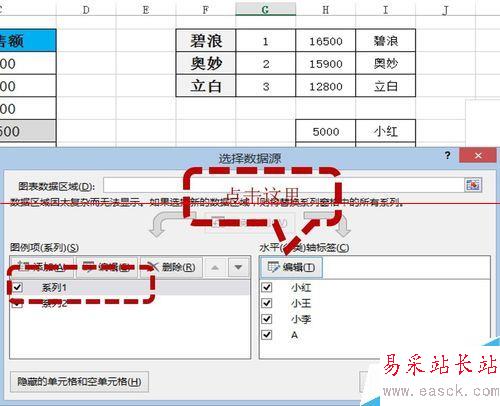The width and height of the screenshot is (500, 406).
Task: Select column E header
Action: click(x=146, y=9)
